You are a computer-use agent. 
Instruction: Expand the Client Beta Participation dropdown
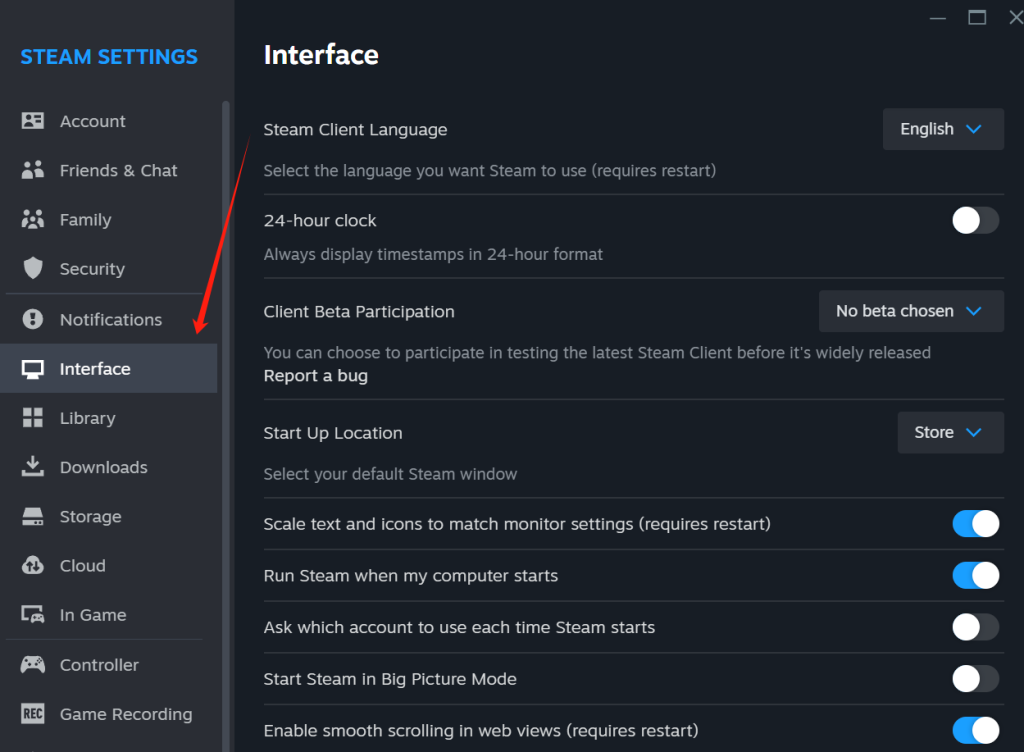click(911, 311)
